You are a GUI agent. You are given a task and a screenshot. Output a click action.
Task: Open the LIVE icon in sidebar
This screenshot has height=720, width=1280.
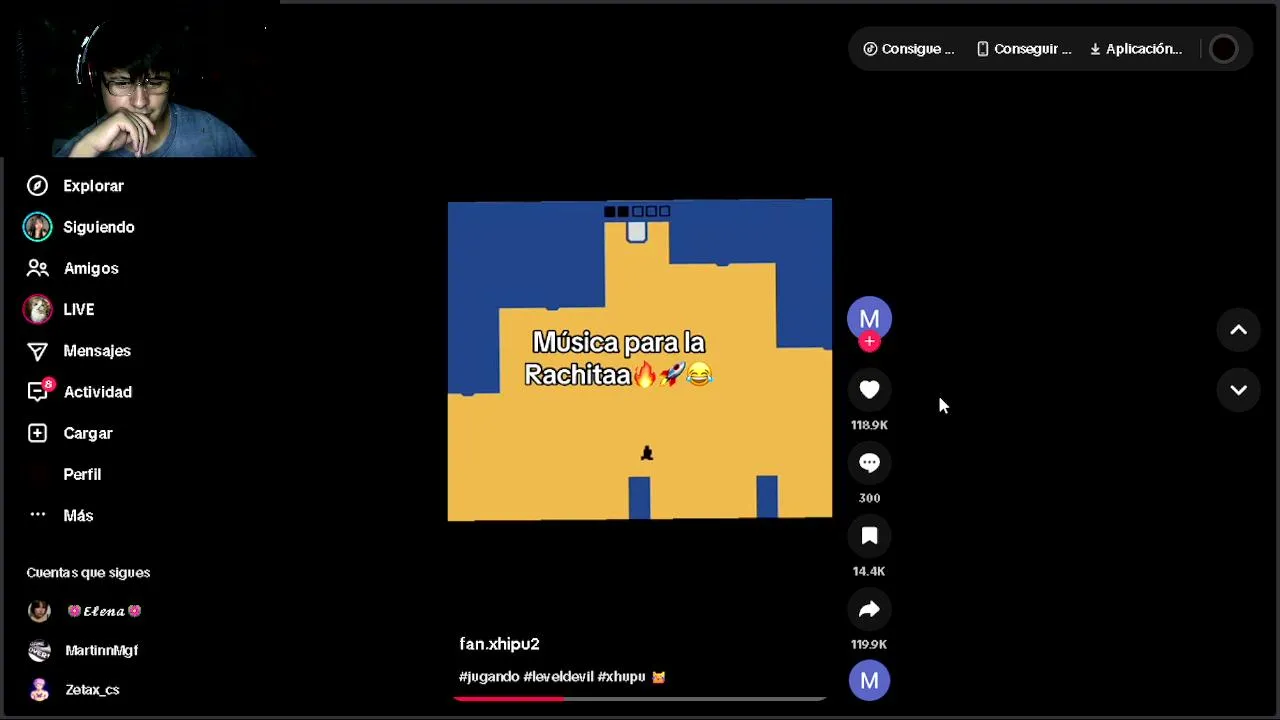tap(37, 309)
